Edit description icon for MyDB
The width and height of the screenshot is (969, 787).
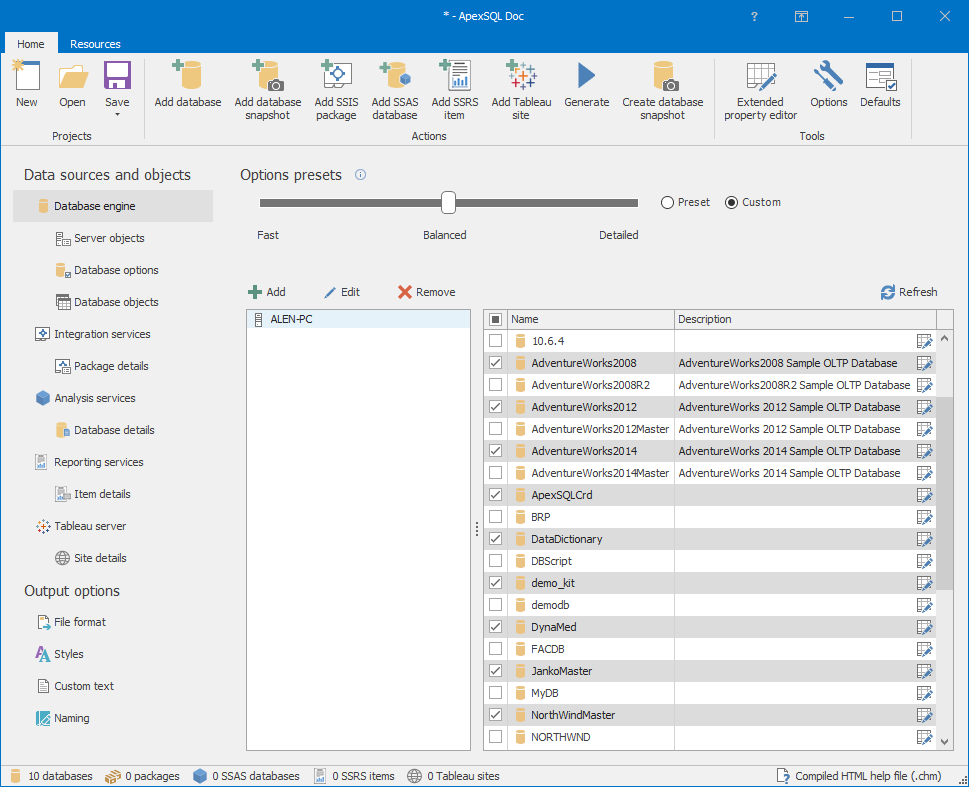pyautogui.click(x=925, y=693)
